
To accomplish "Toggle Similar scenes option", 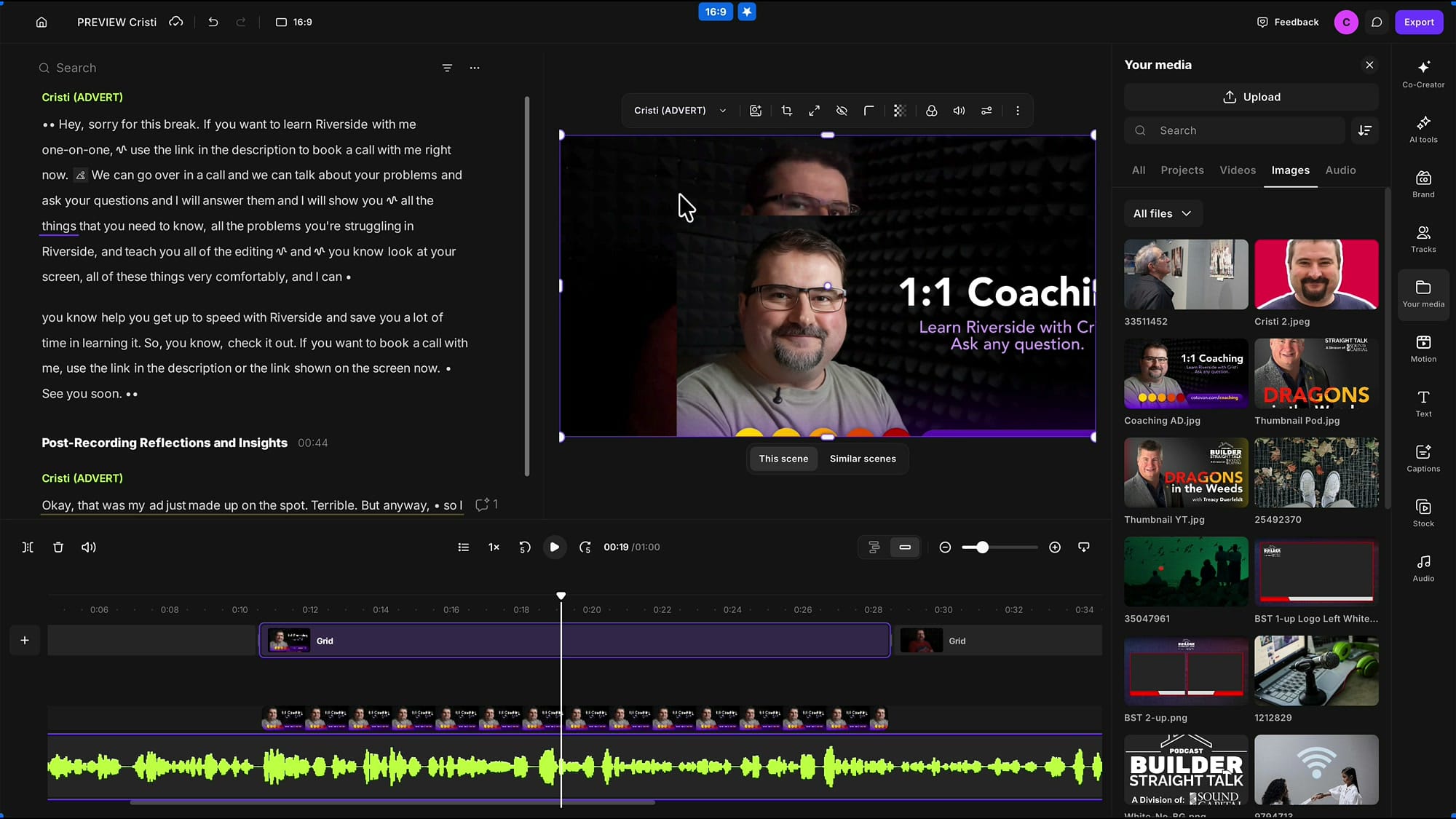I will point(863,459).
